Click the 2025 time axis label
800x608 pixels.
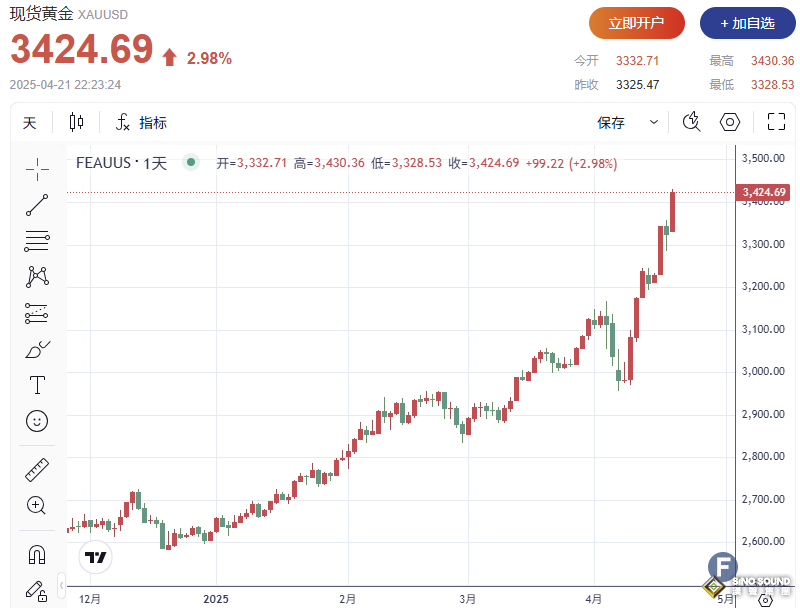pos(216,599)
